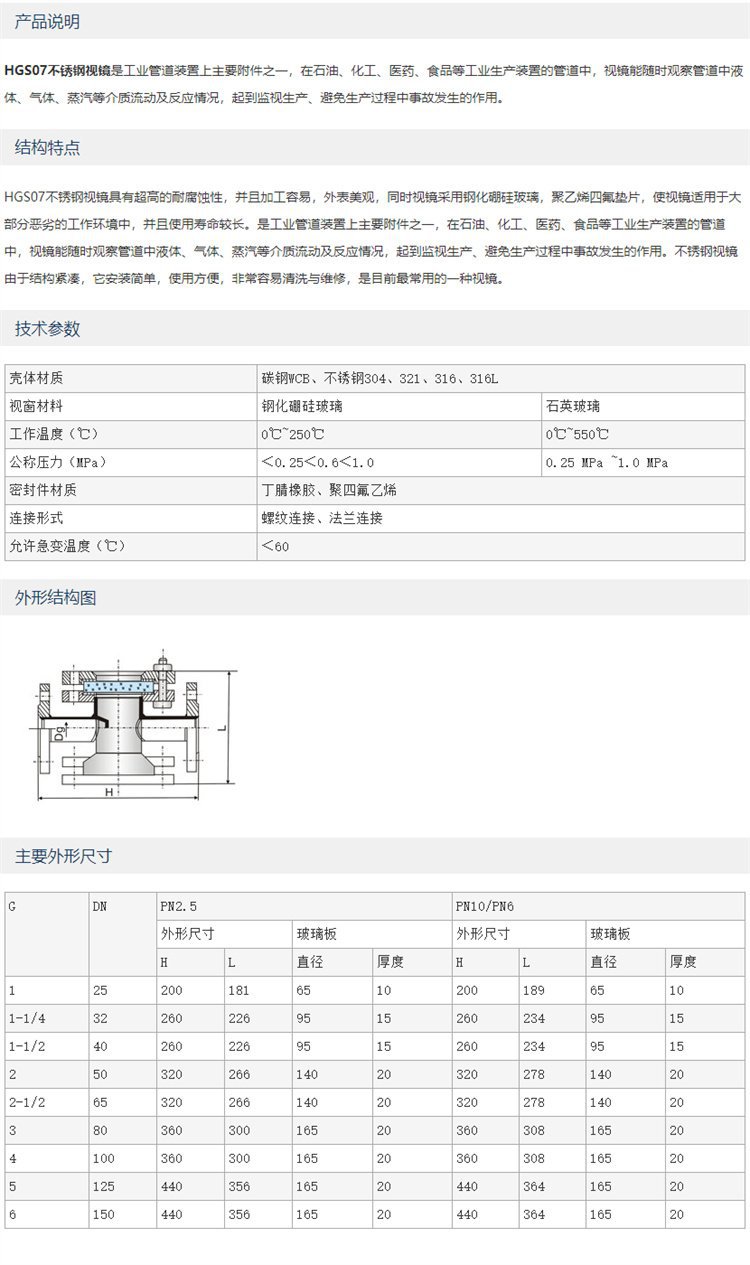The width and height of the screenshot is (750, 1265).
Task: Select the 266 value in the DN 50 row
Action: [x=258, y=1074]
